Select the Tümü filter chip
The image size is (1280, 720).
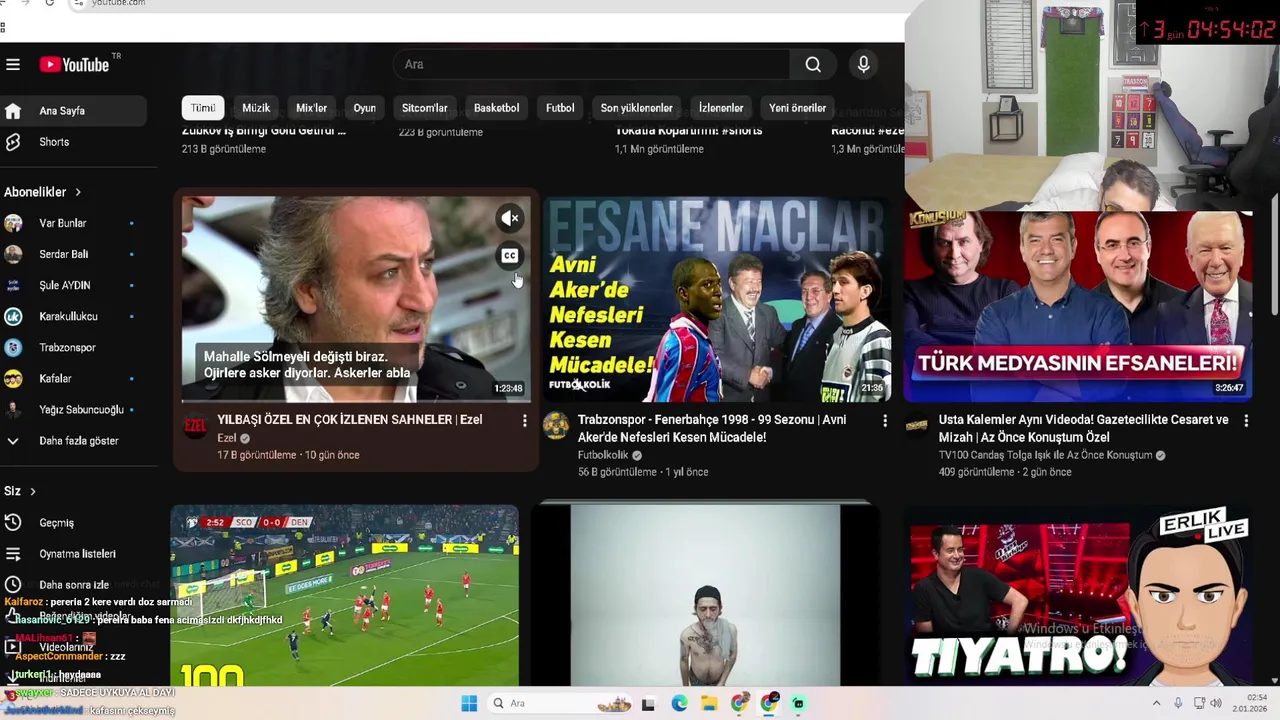pos(203,108)
